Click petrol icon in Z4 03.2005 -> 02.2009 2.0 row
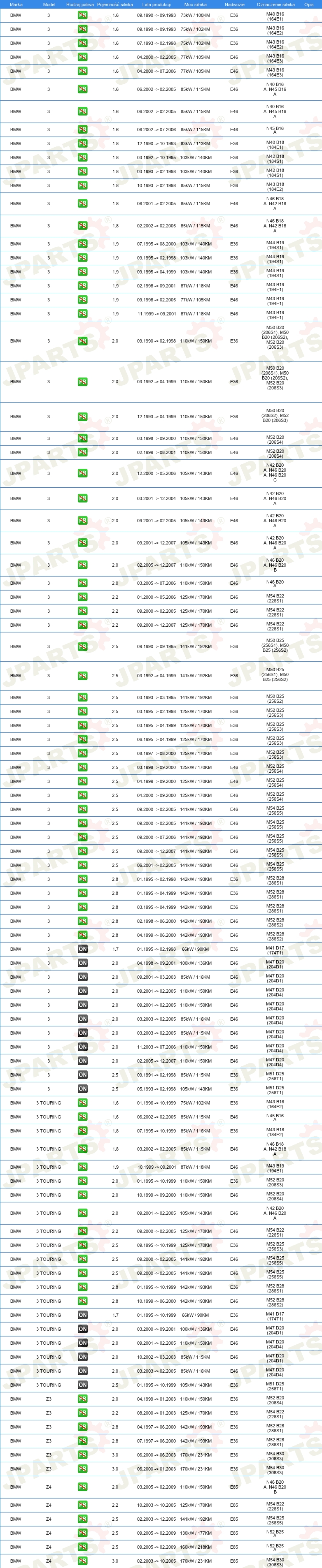This screenshot has height=1568, width=322. [x=82, y=1488]
